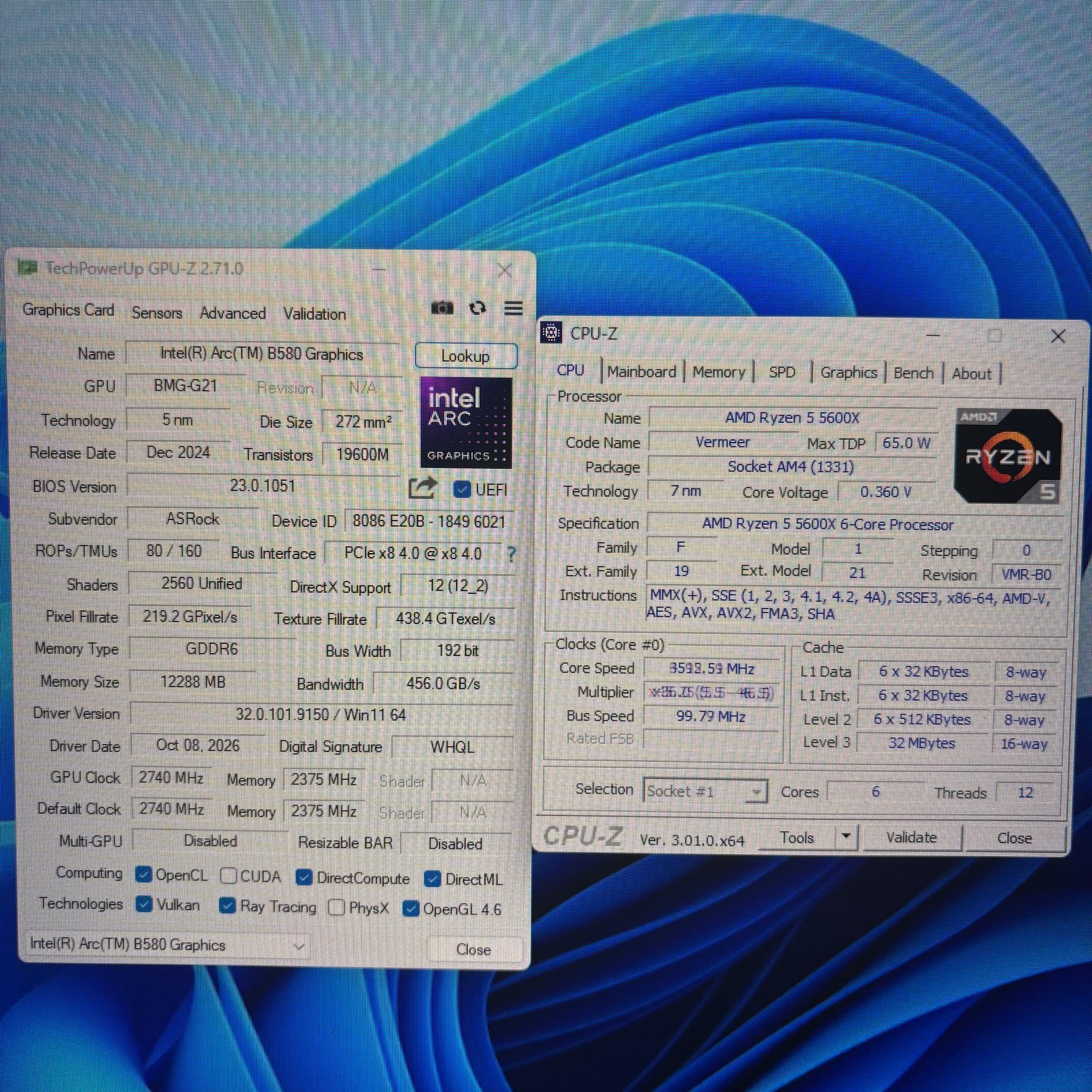Click the Resizable BAR Disabled field
Screen dimensions: 1092x1092
click(x=455, y=844)
